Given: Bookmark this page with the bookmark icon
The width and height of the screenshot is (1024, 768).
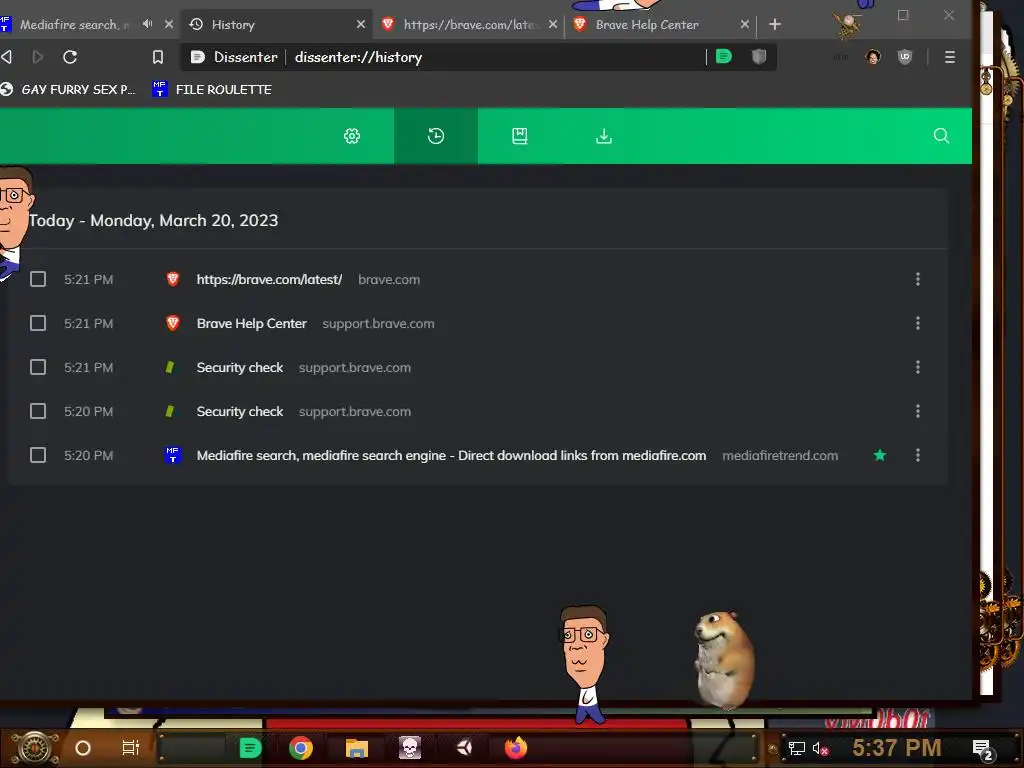Looking at the screenshot, I should tap(157, 57).
